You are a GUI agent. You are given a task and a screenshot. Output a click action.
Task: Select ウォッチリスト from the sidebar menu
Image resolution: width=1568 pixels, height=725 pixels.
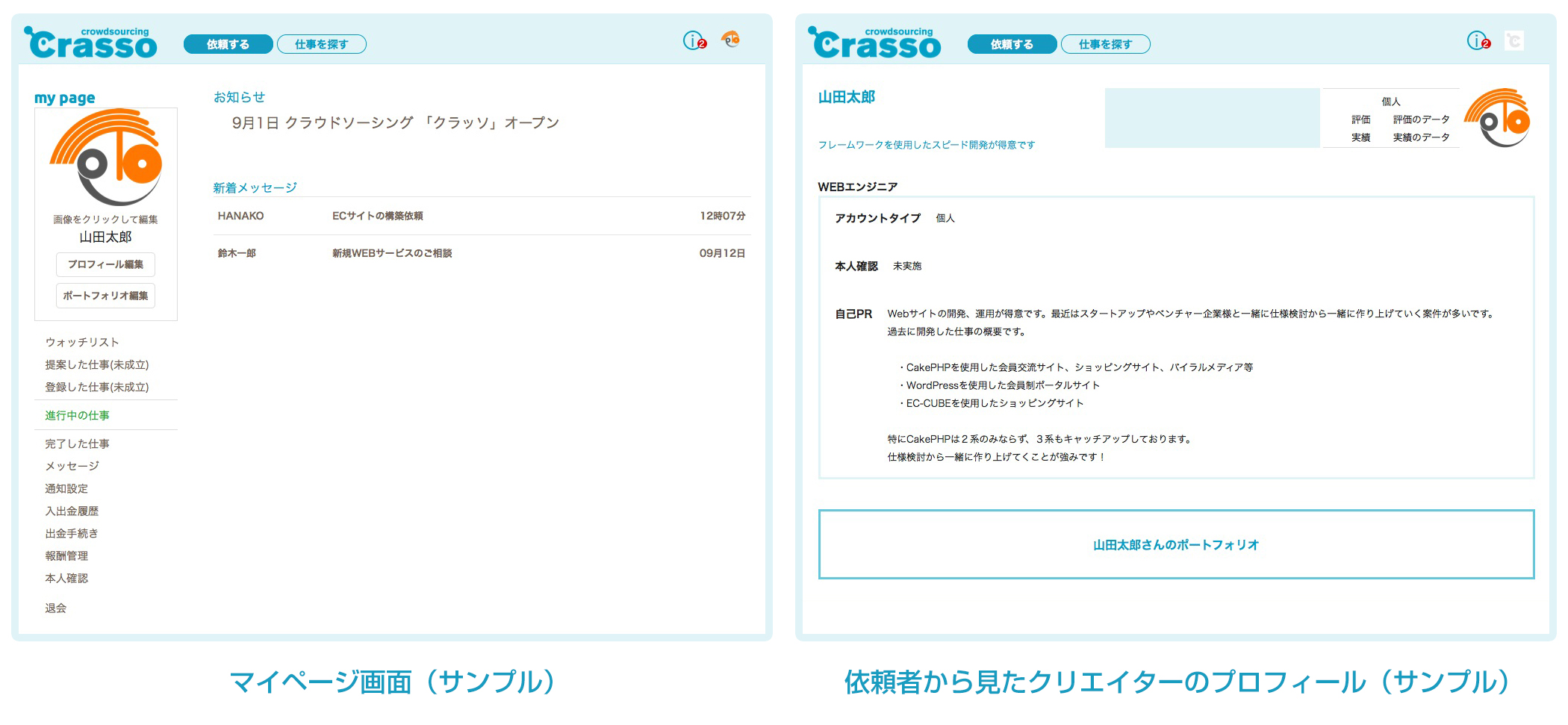pyautogui.click(x=82, y=342)
